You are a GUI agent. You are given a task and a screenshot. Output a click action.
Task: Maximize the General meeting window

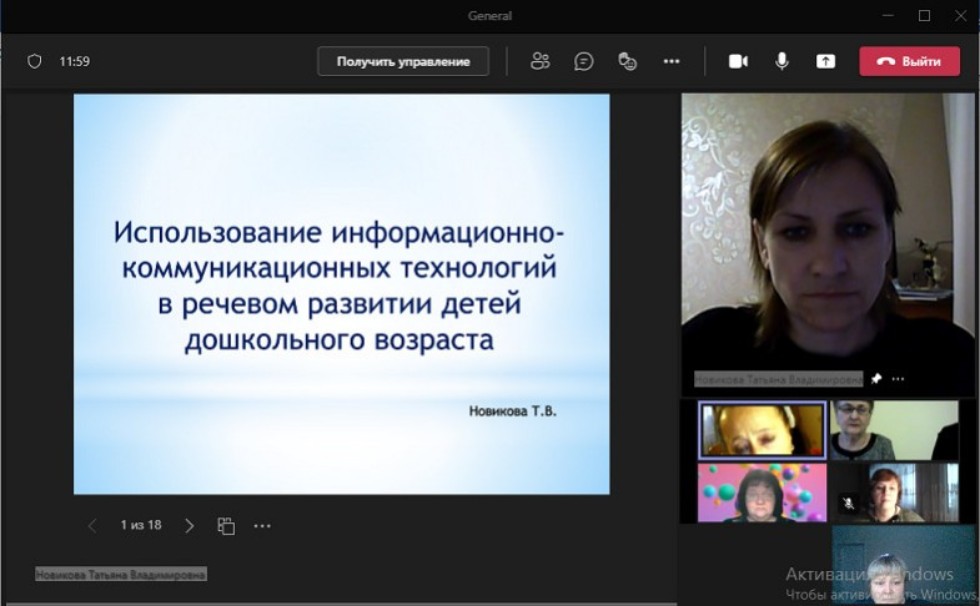tap(924, 15)
